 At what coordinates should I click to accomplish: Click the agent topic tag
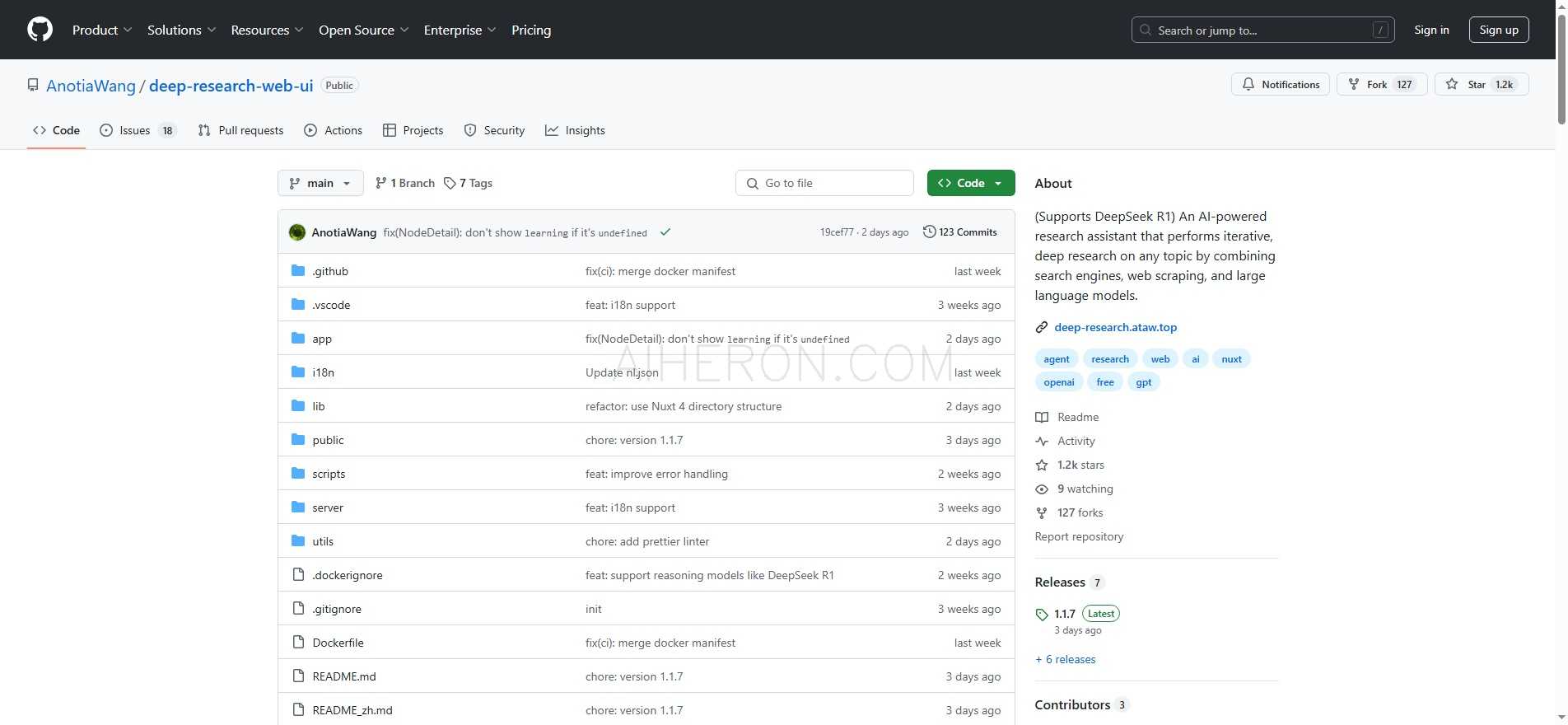1056,359
